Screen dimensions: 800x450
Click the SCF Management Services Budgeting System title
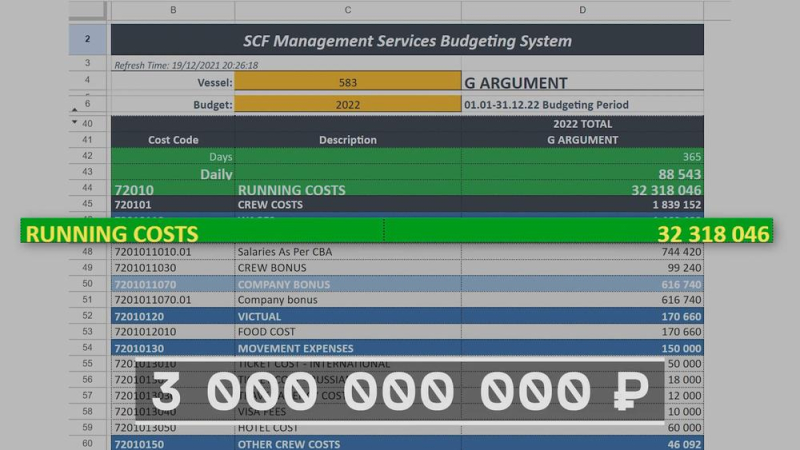click(x=407, y=41)
